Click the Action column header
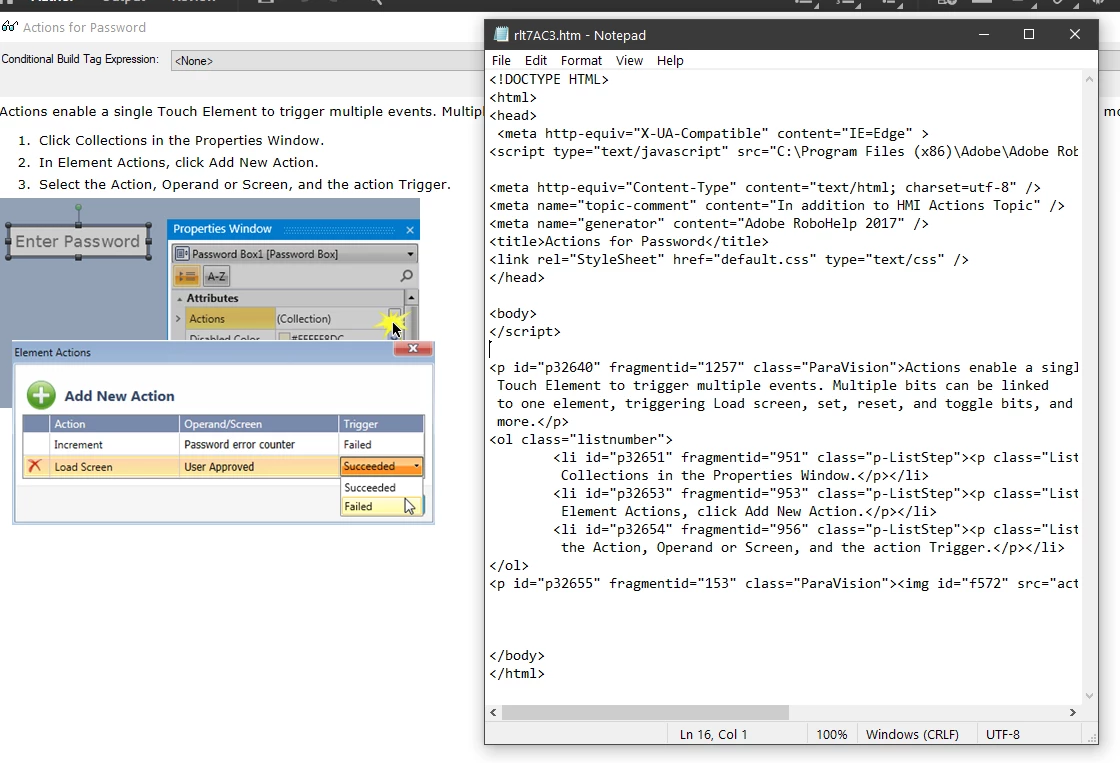 point(114,424)
